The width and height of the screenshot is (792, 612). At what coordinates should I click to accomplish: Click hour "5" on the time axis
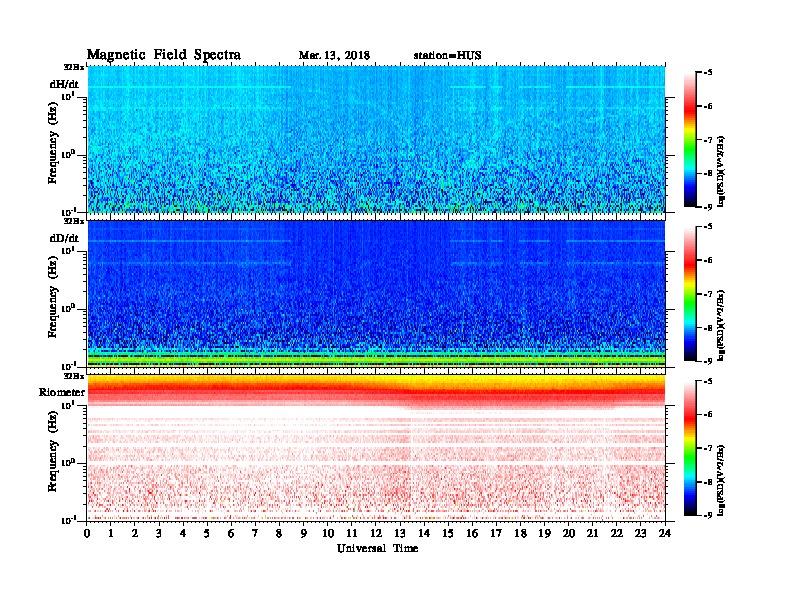click(207, 533)
